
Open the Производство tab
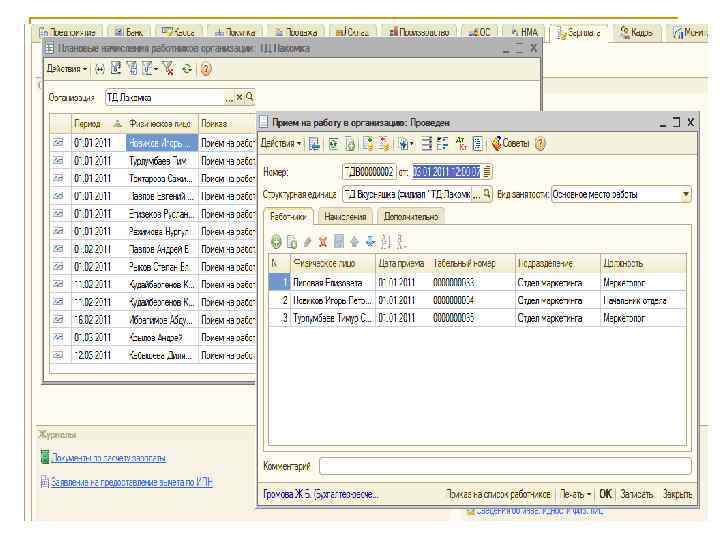click(x=420, y=32)
